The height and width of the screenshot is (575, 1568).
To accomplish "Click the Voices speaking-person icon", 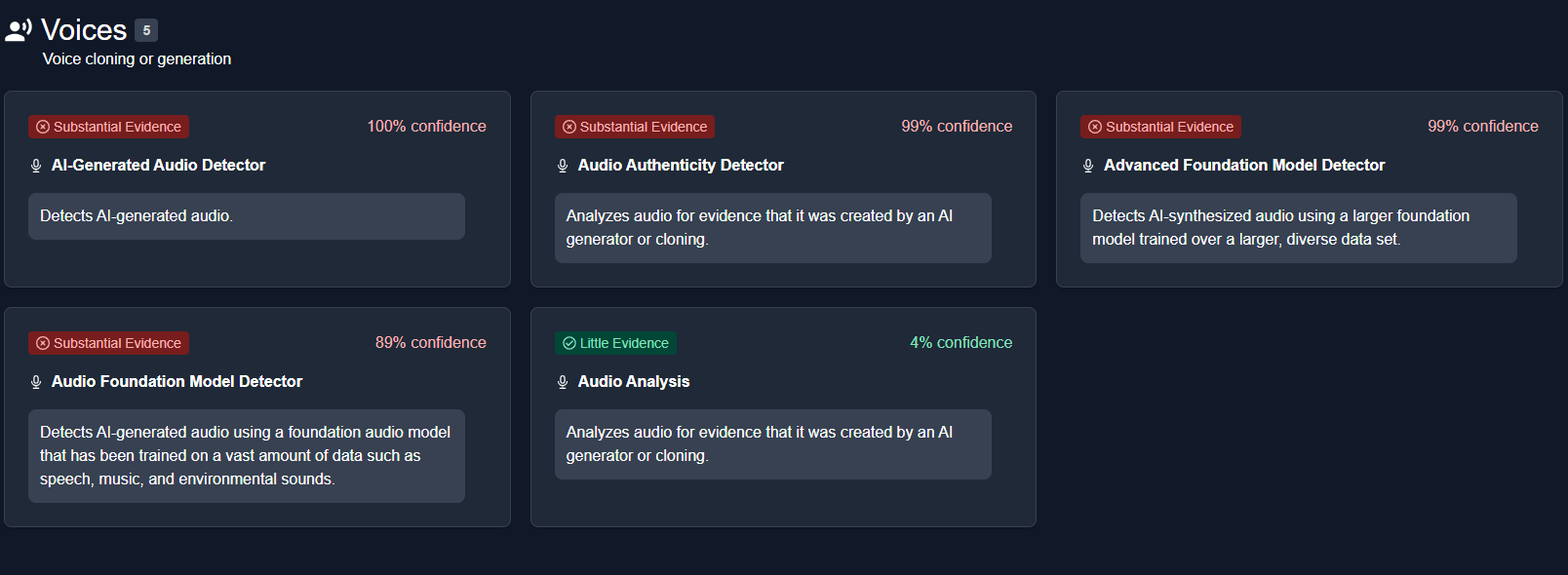I will tap(19, 30).
